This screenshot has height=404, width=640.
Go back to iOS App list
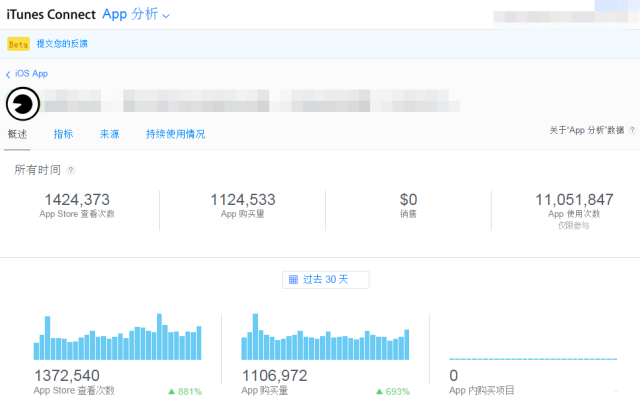click(x=27, y=74)
